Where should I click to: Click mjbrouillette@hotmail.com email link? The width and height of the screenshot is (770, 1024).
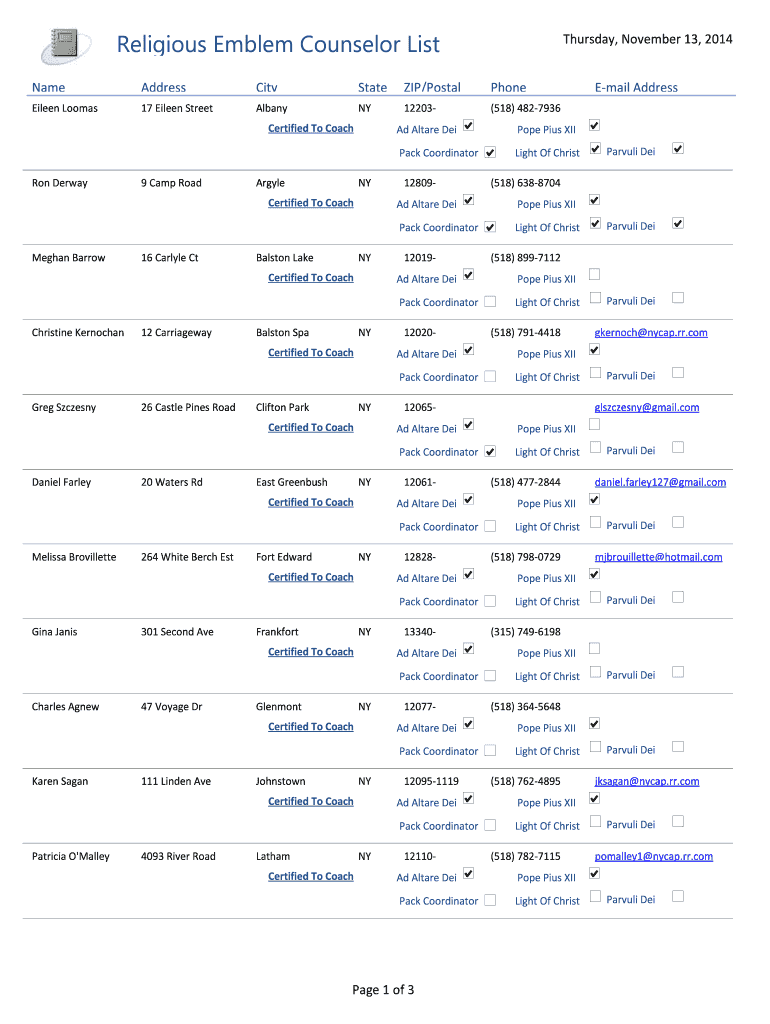click(x=658, y=557)
